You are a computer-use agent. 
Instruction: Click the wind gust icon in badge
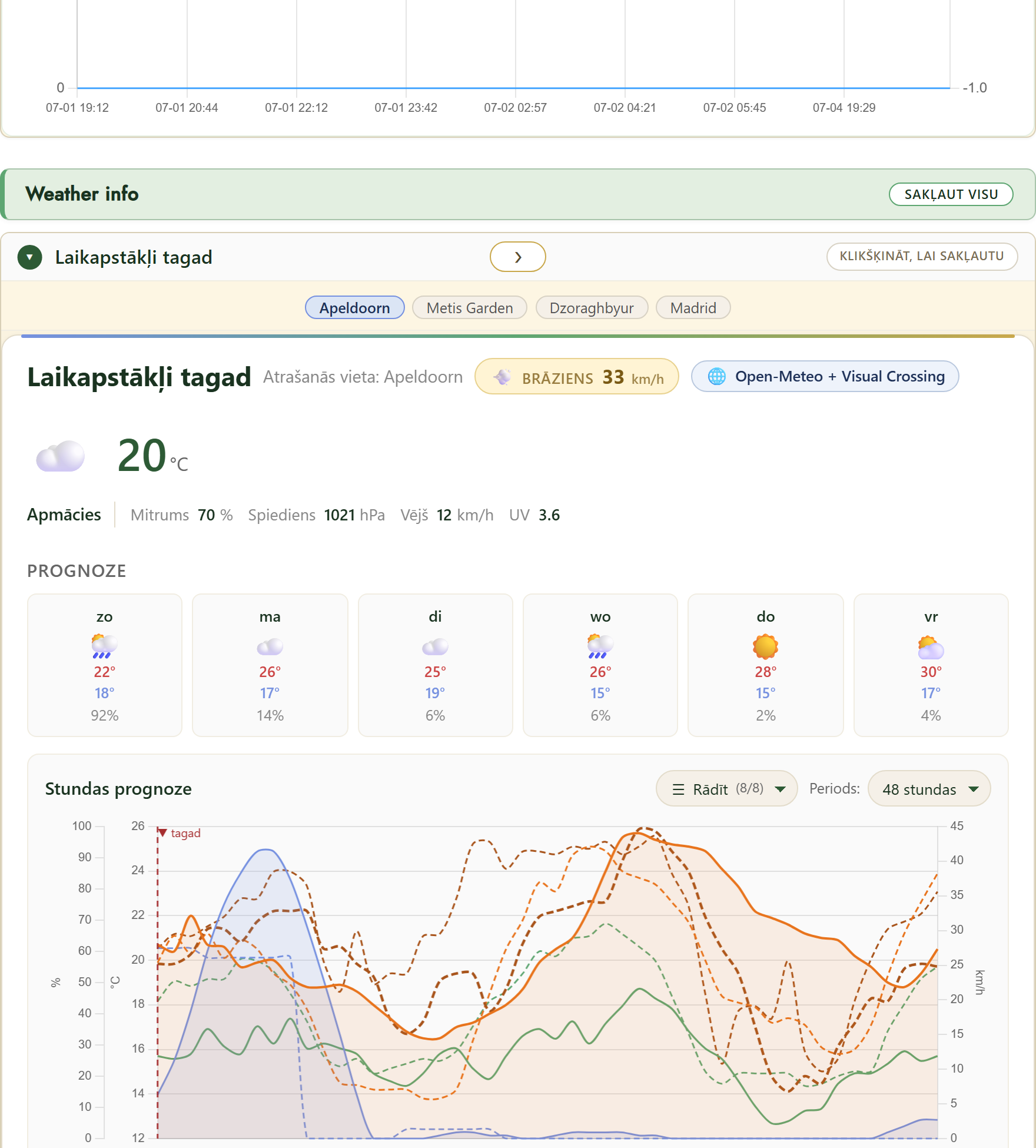pos(502,377)
